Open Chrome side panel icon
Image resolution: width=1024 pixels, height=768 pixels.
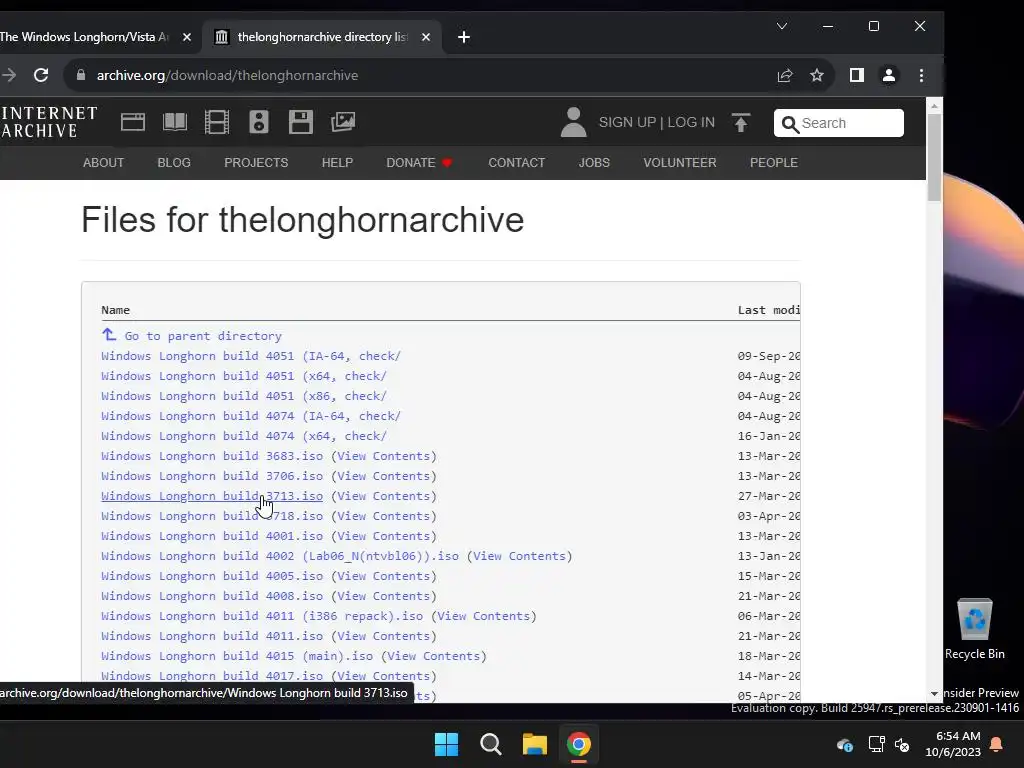click(856, 75)
